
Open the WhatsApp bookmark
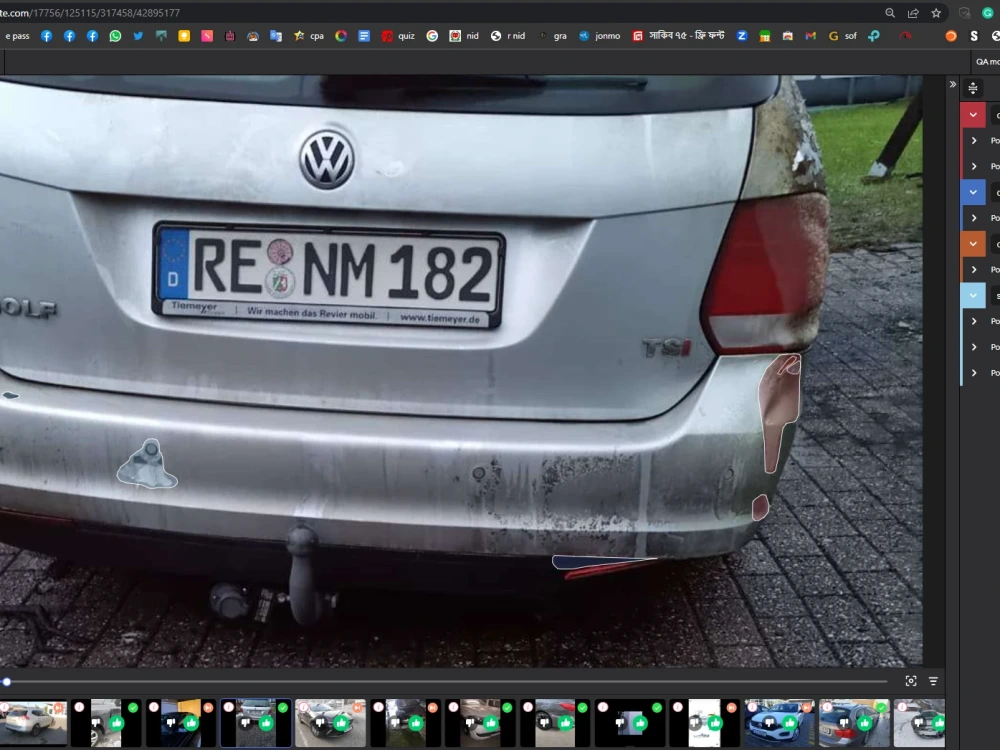(115, 36)
